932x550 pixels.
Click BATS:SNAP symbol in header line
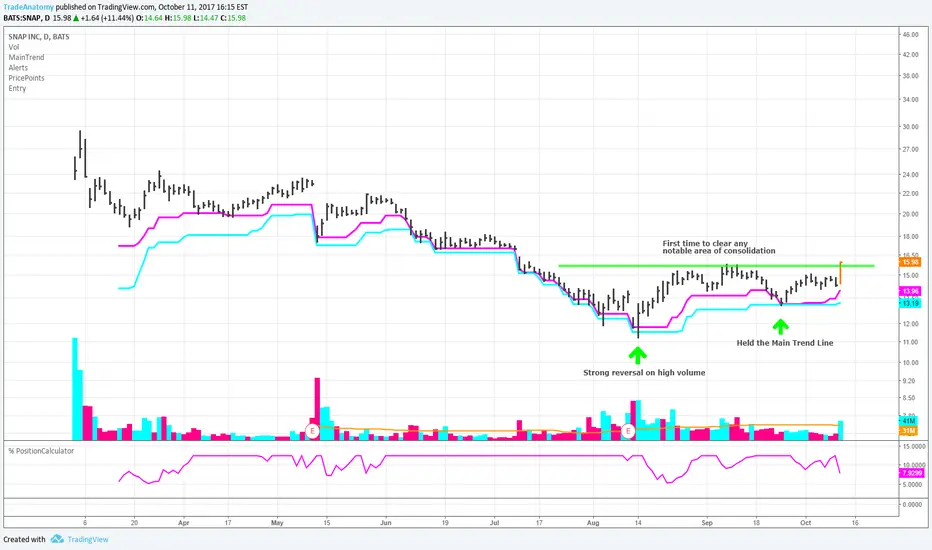click(23, 18)
